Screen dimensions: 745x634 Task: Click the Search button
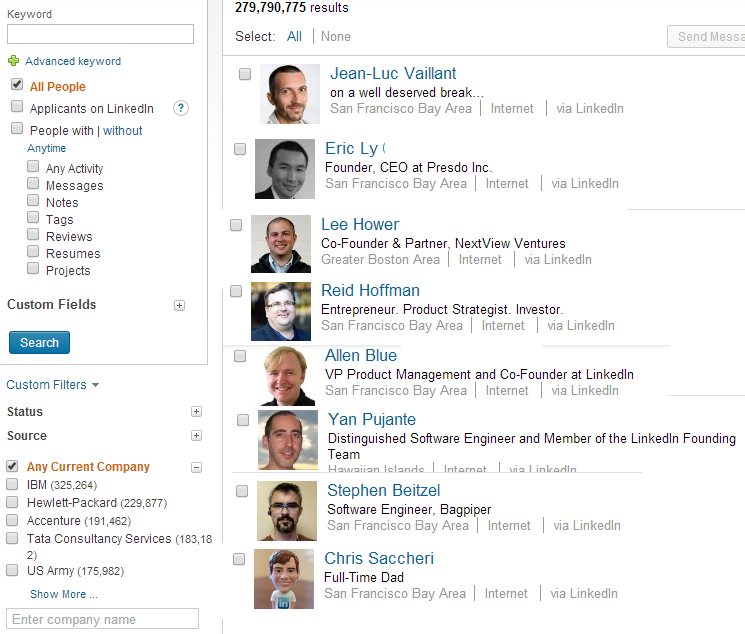pos(39,343)
